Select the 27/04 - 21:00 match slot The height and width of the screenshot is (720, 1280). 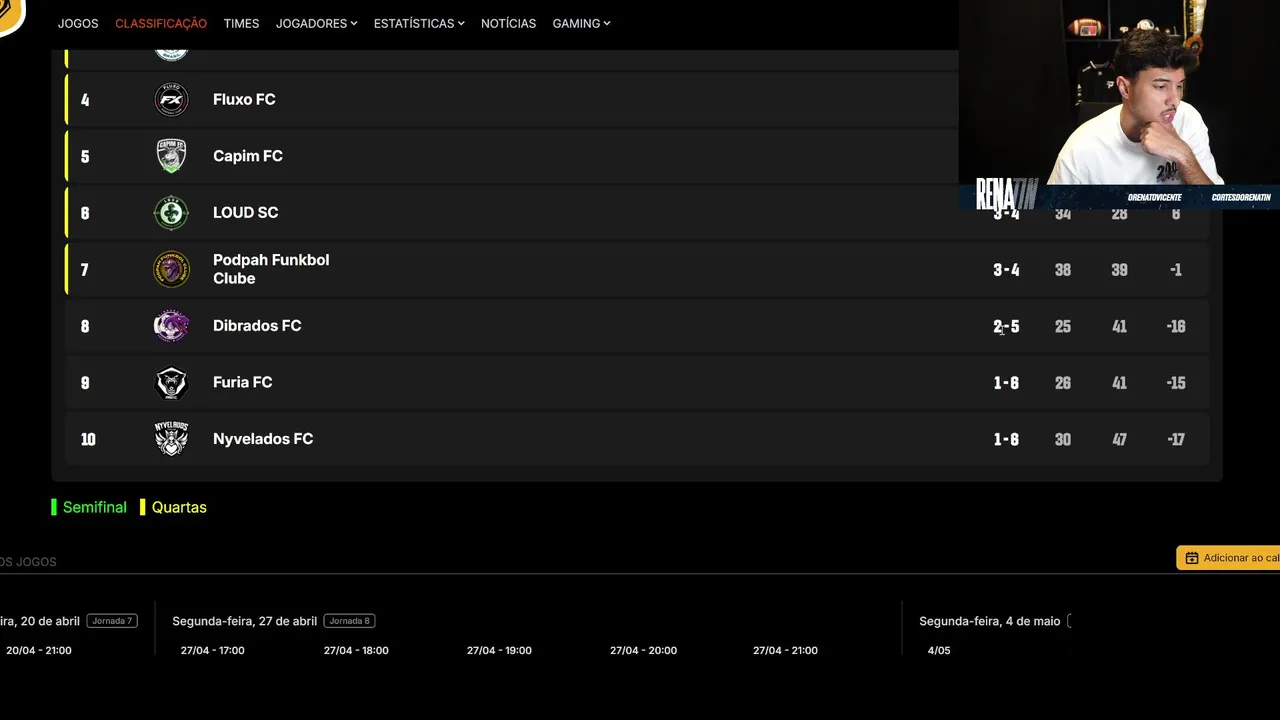[785, 650]
